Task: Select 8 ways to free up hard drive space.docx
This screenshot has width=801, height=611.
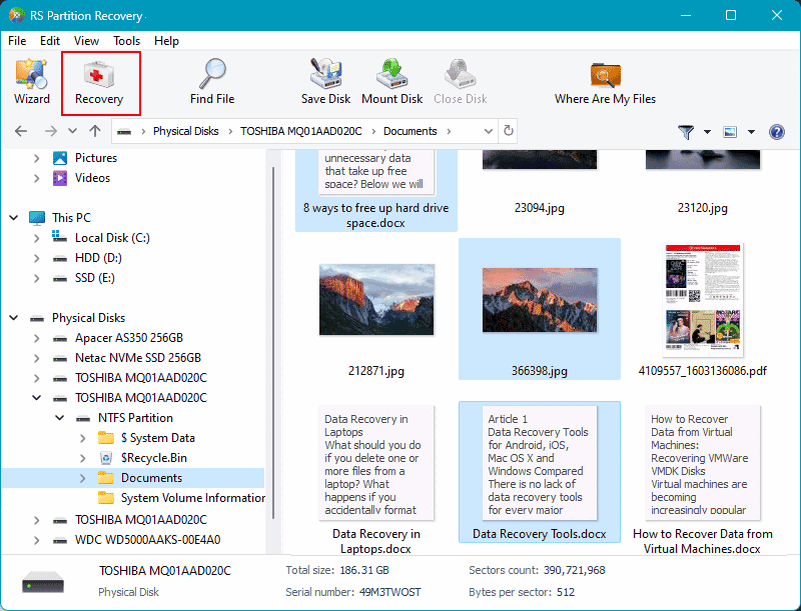Action: point(376,191)
